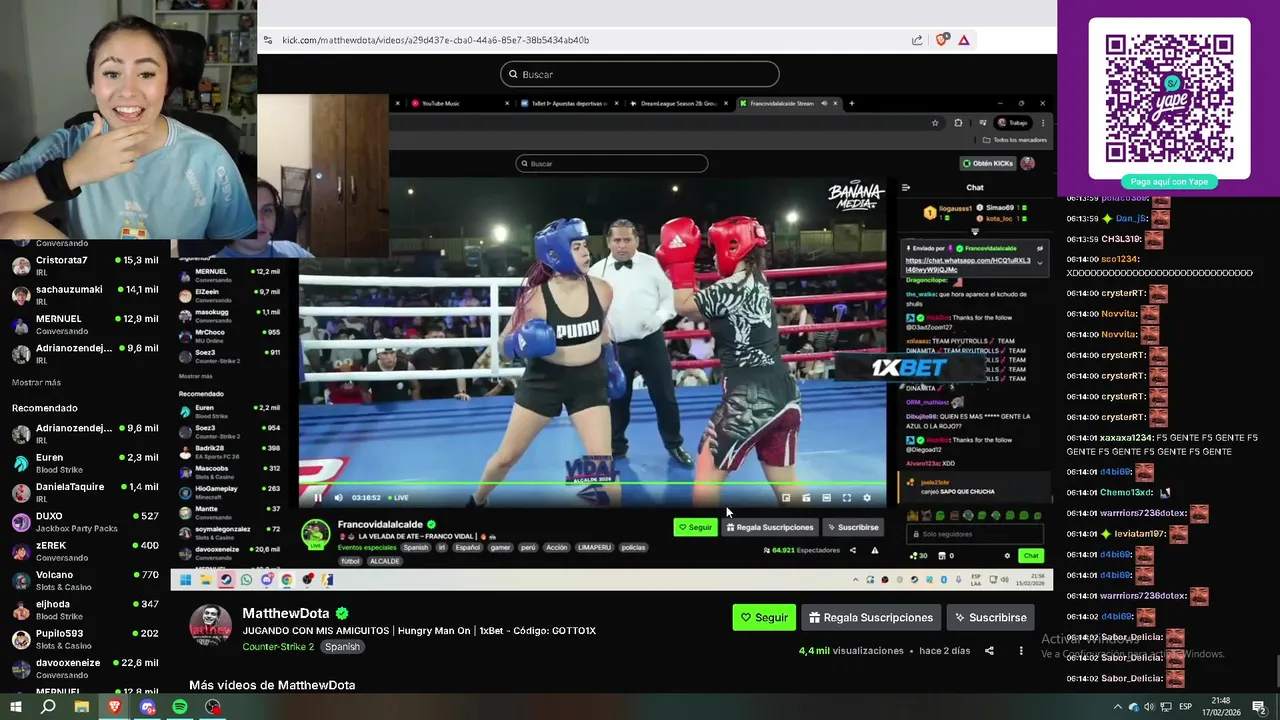Viewport: 1280px width, 720px height.
Task: Open File Explorer from the taskbar
Action: pyautogui.click(x=81, y=707)
